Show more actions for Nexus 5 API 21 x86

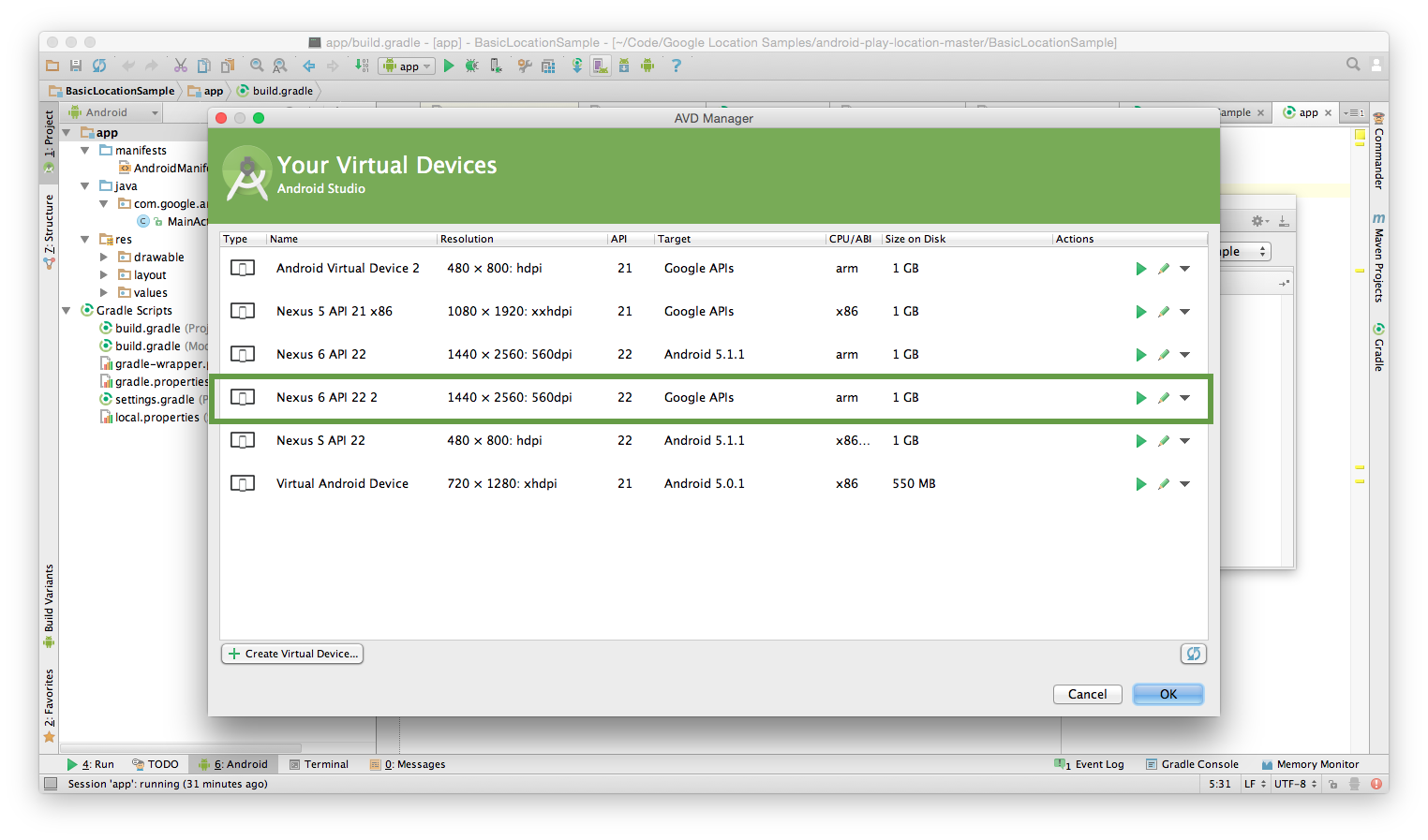[1185, 312]
